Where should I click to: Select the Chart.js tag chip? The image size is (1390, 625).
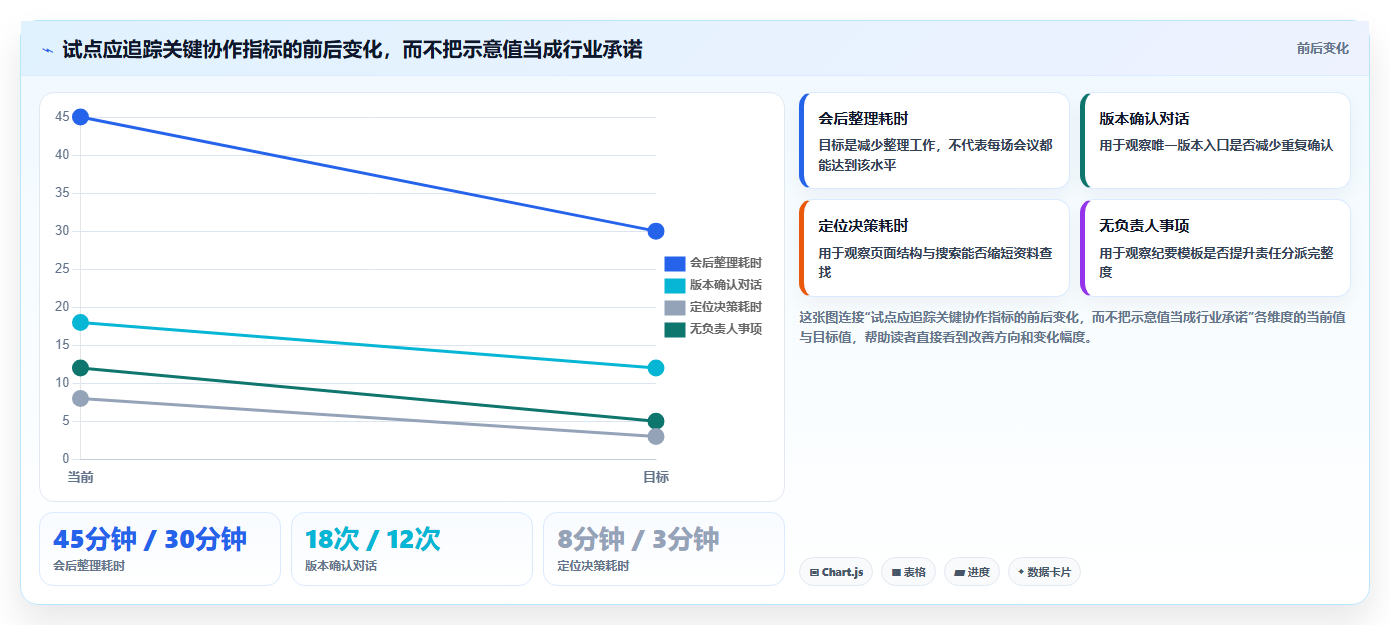click(836, 572)
